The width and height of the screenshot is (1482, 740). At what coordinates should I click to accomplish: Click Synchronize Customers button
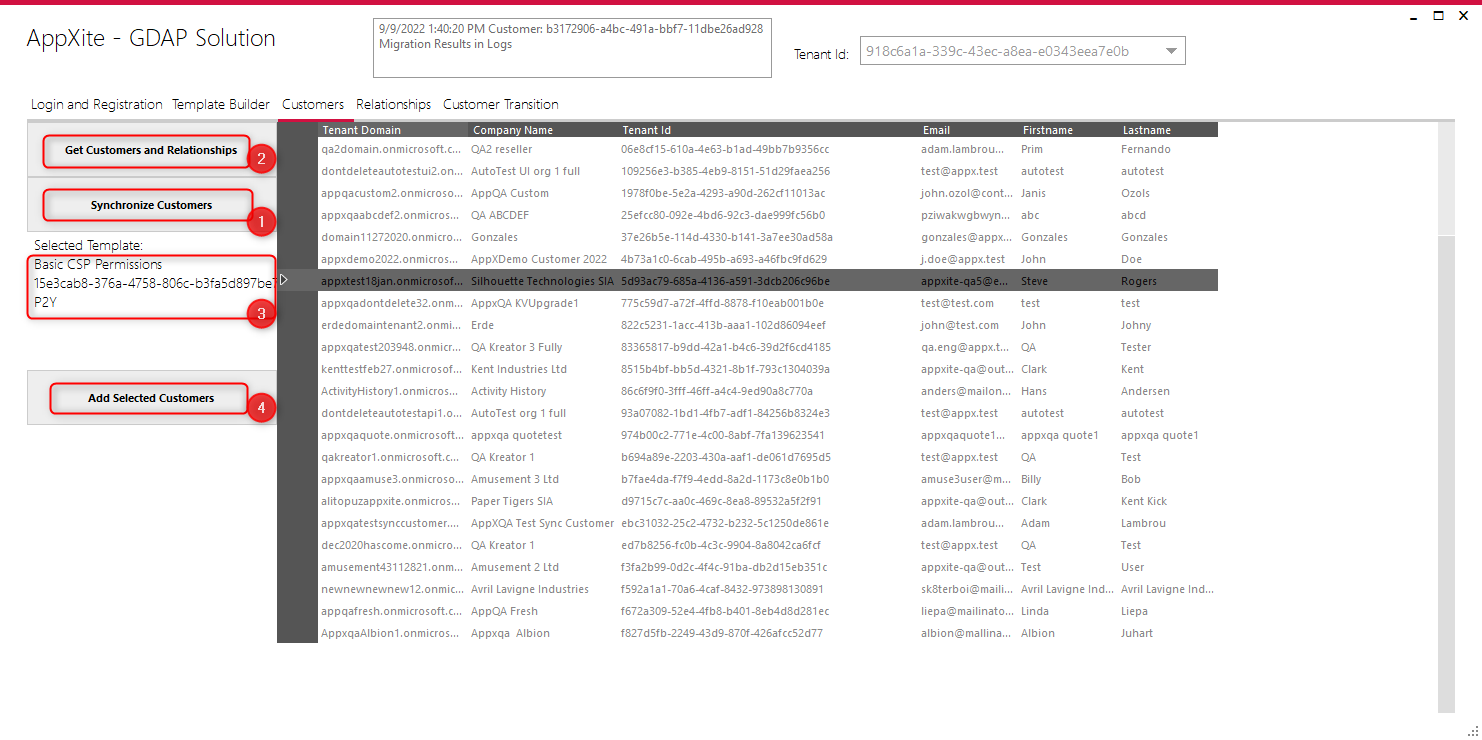tap(151, 205)
